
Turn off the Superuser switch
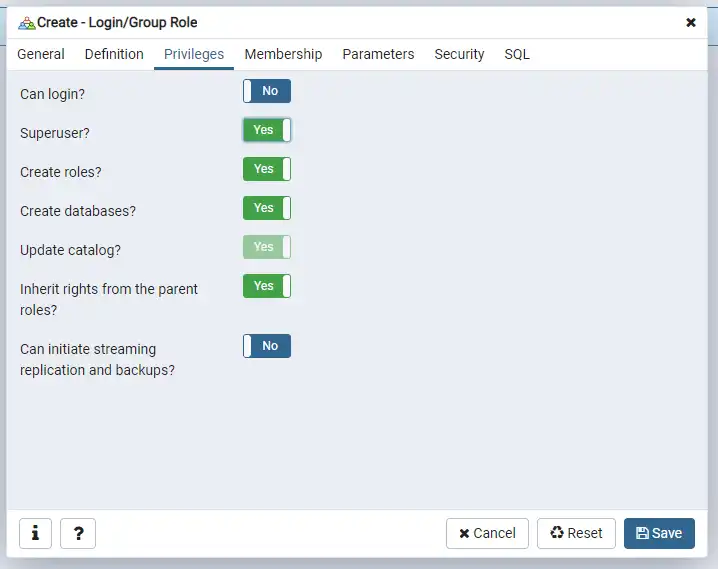pos(267,130)
